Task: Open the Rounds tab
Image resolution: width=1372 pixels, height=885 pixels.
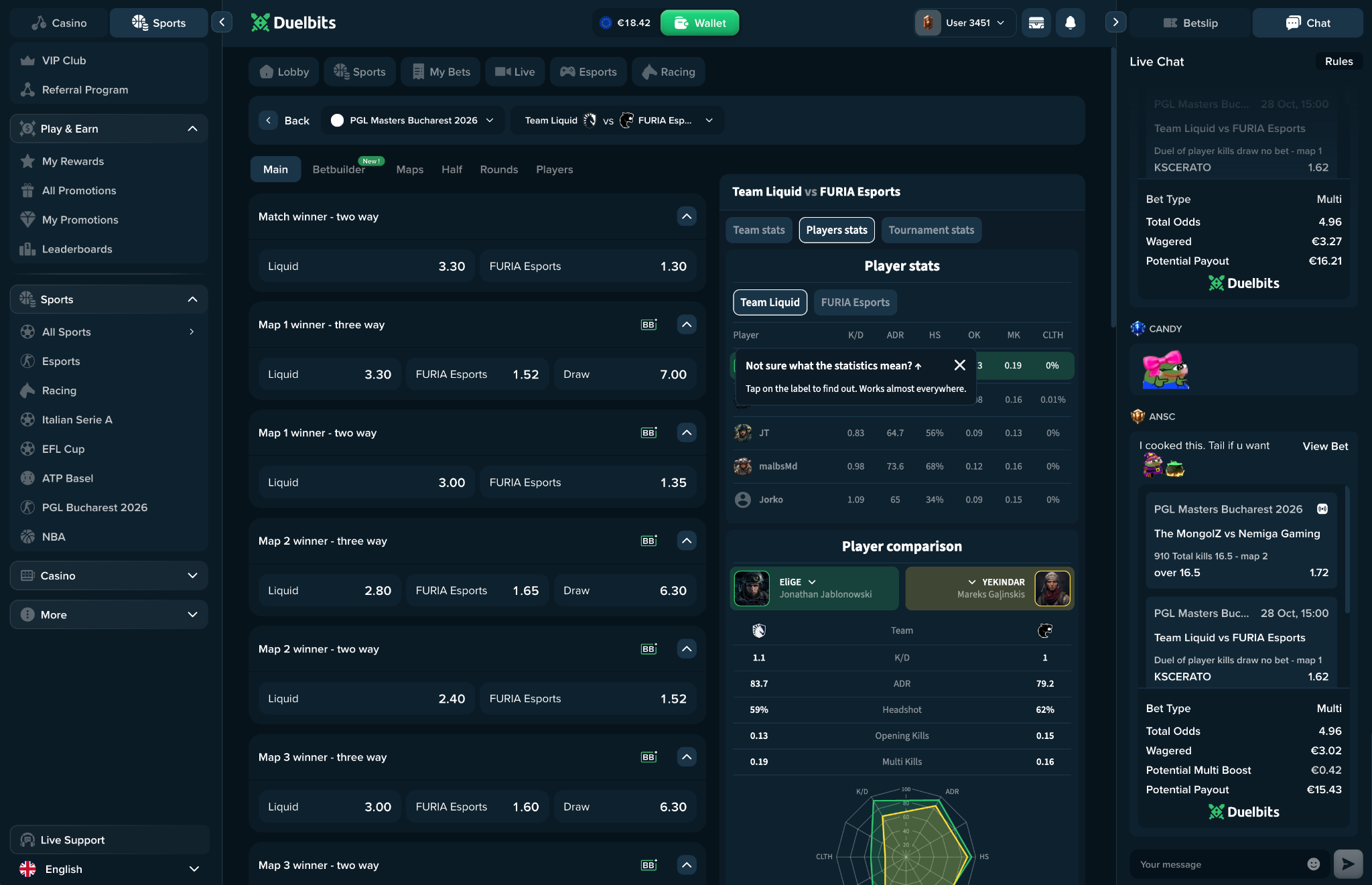Action: click(x=499, y=169)
